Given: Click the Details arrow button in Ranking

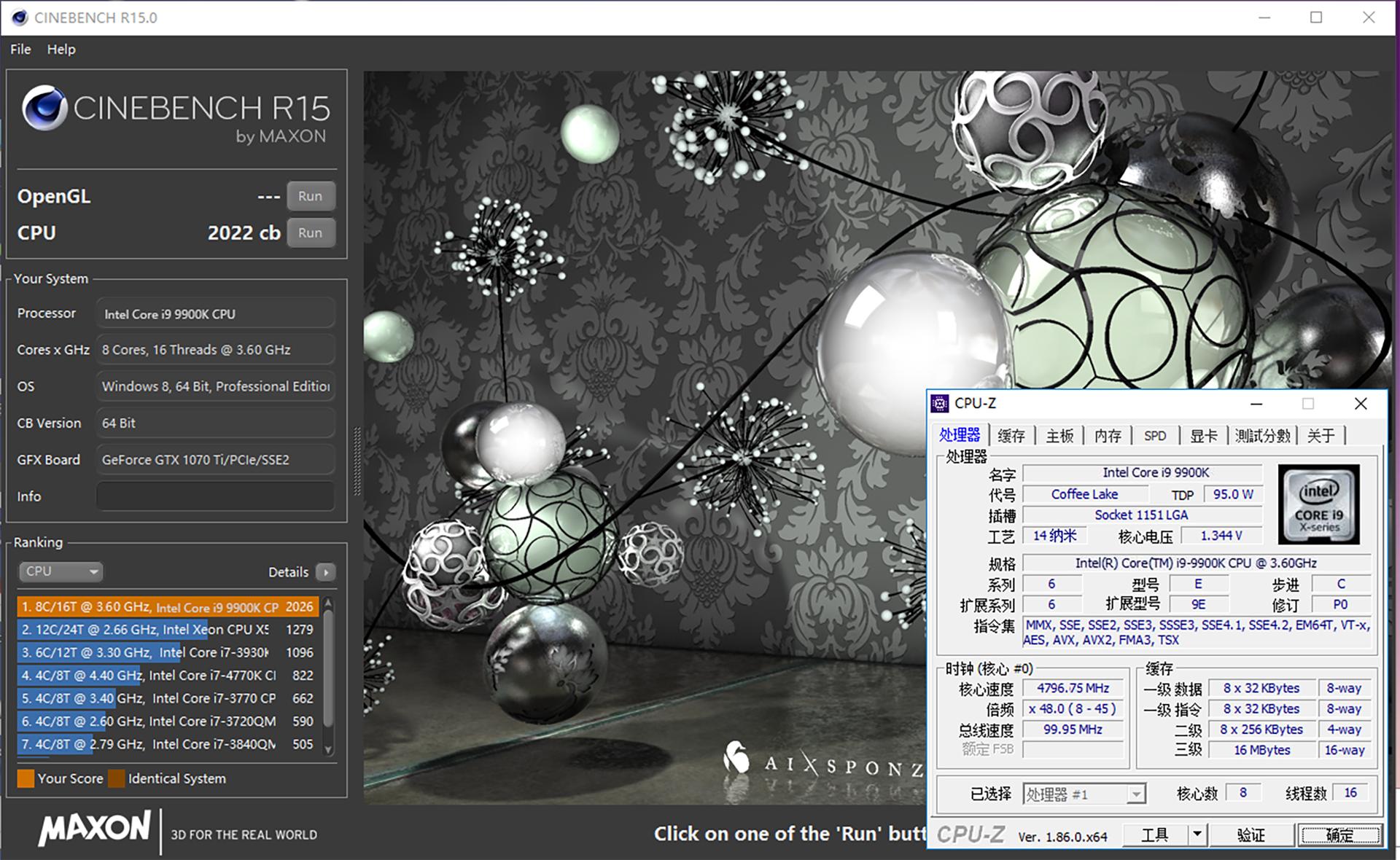Looking at the screenshot, I should 326,572.
